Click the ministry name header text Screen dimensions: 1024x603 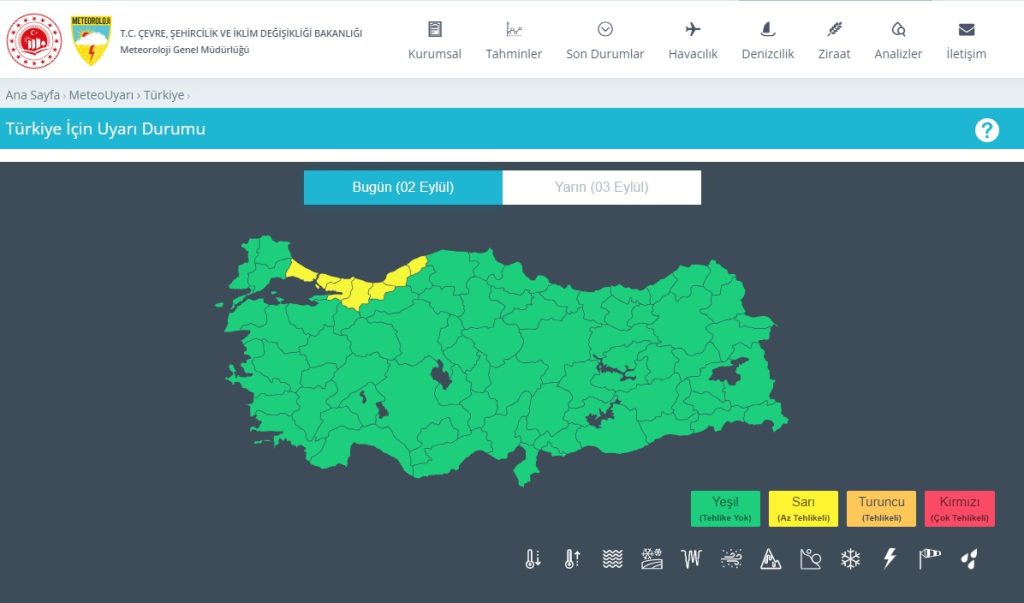point(241,33)
